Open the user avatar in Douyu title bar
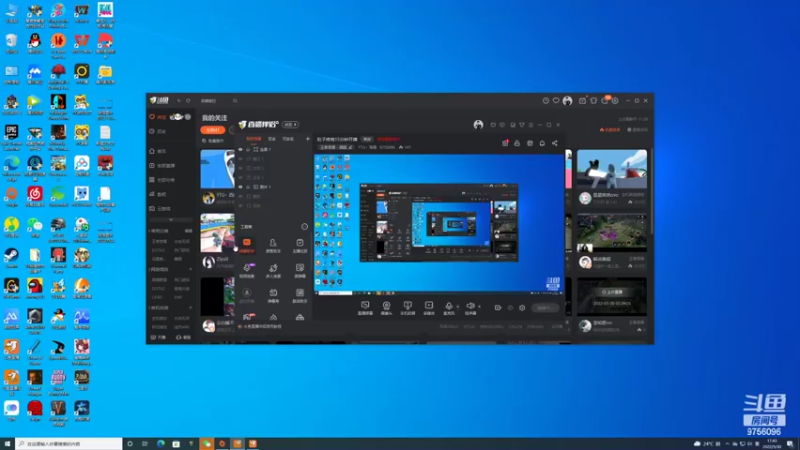The width and height of the screenshot is (800, 450). point(567,101)
